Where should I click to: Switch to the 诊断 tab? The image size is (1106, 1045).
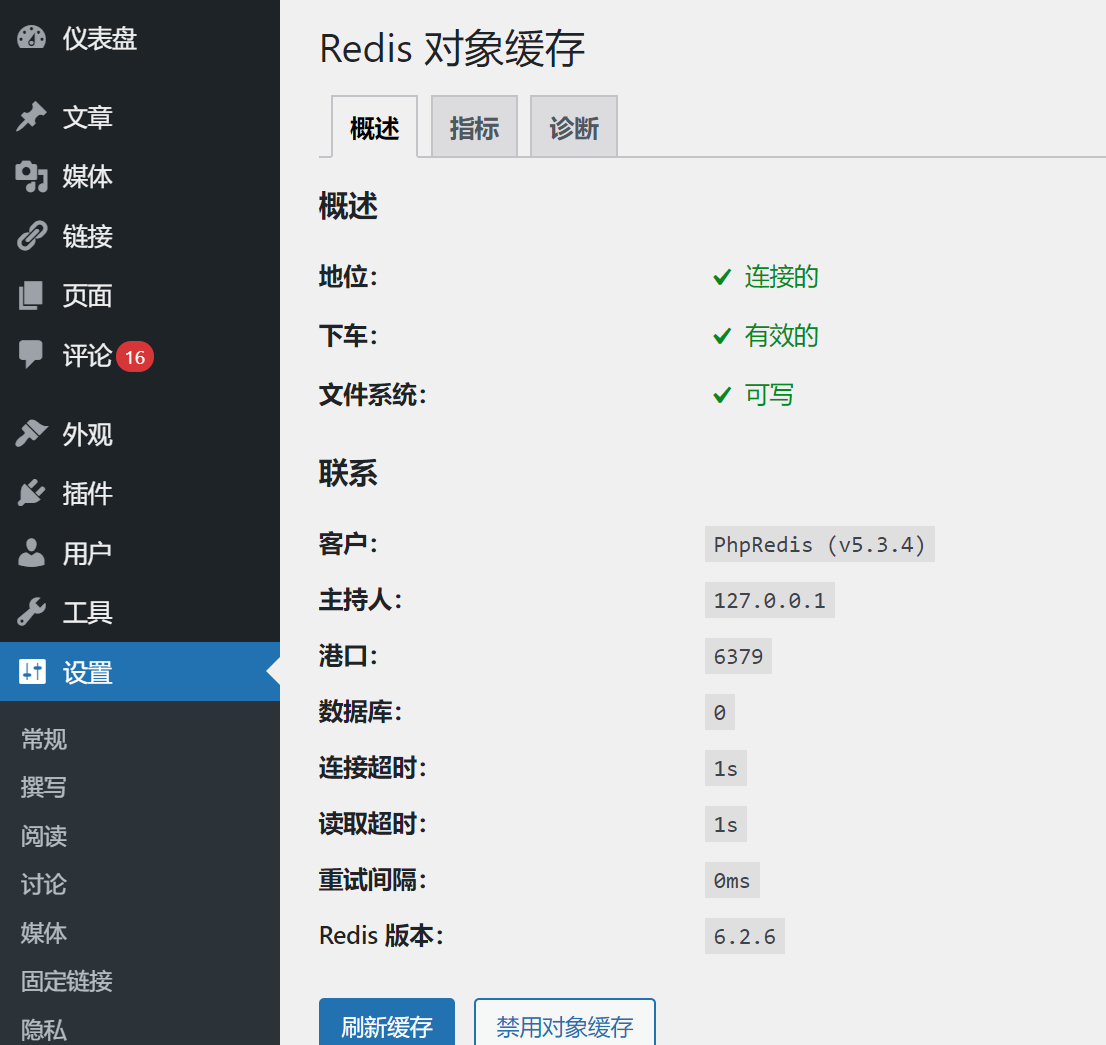coord(573,126)
